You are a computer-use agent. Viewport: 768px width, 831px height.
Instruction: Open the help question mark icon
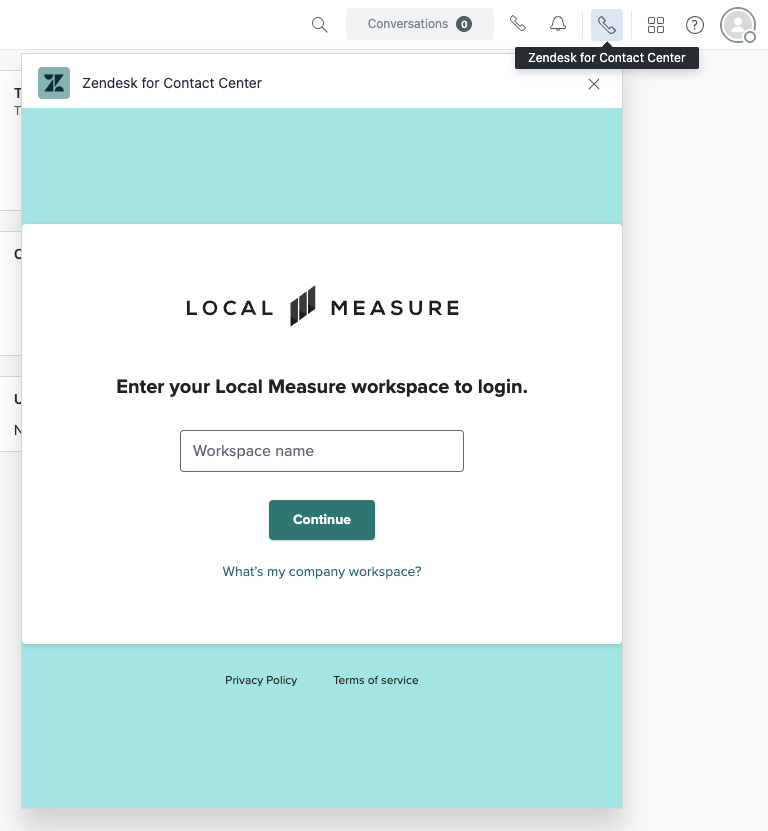tap(694, 24)
